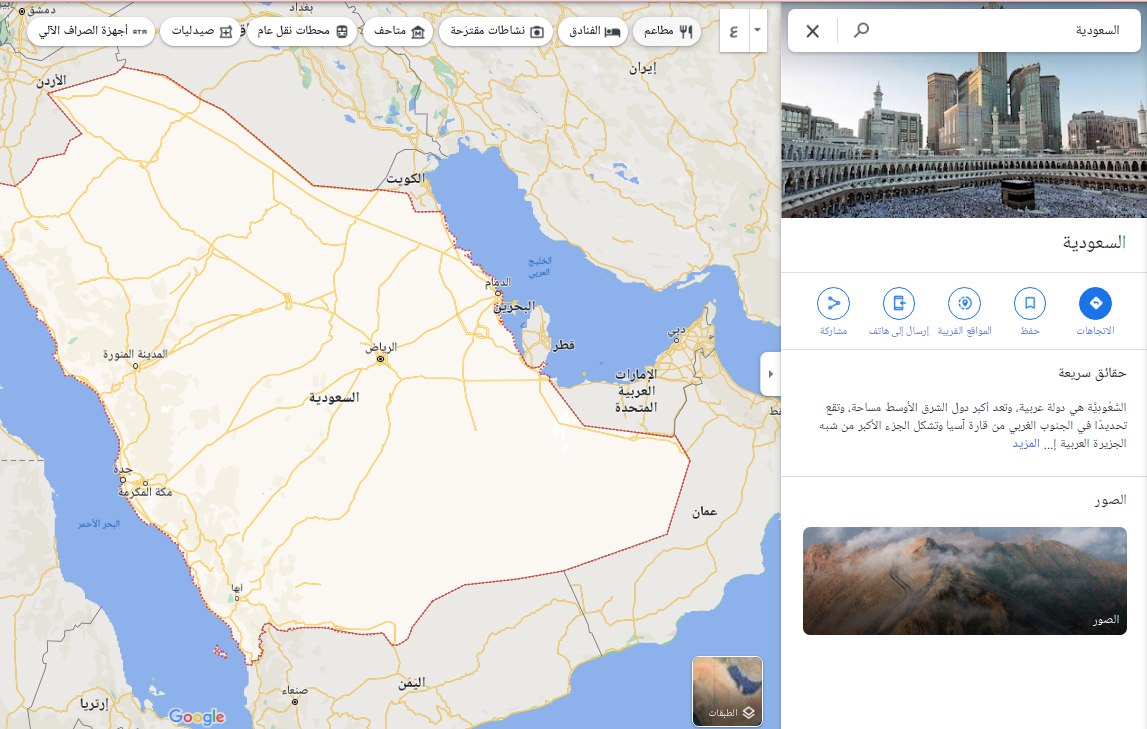
Task: Save the place with حفظ icon
Action: pos(1030,303)
